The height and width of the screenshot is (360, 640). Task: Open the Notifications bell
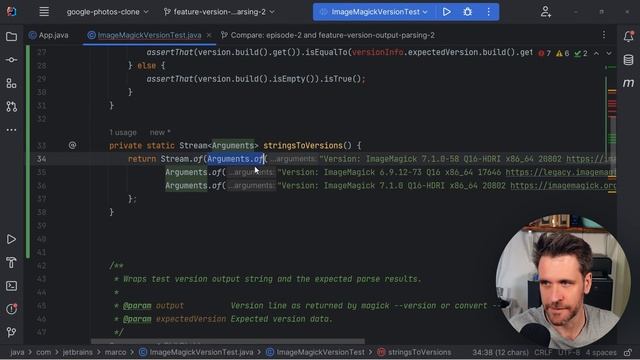[x=629, y=36]
